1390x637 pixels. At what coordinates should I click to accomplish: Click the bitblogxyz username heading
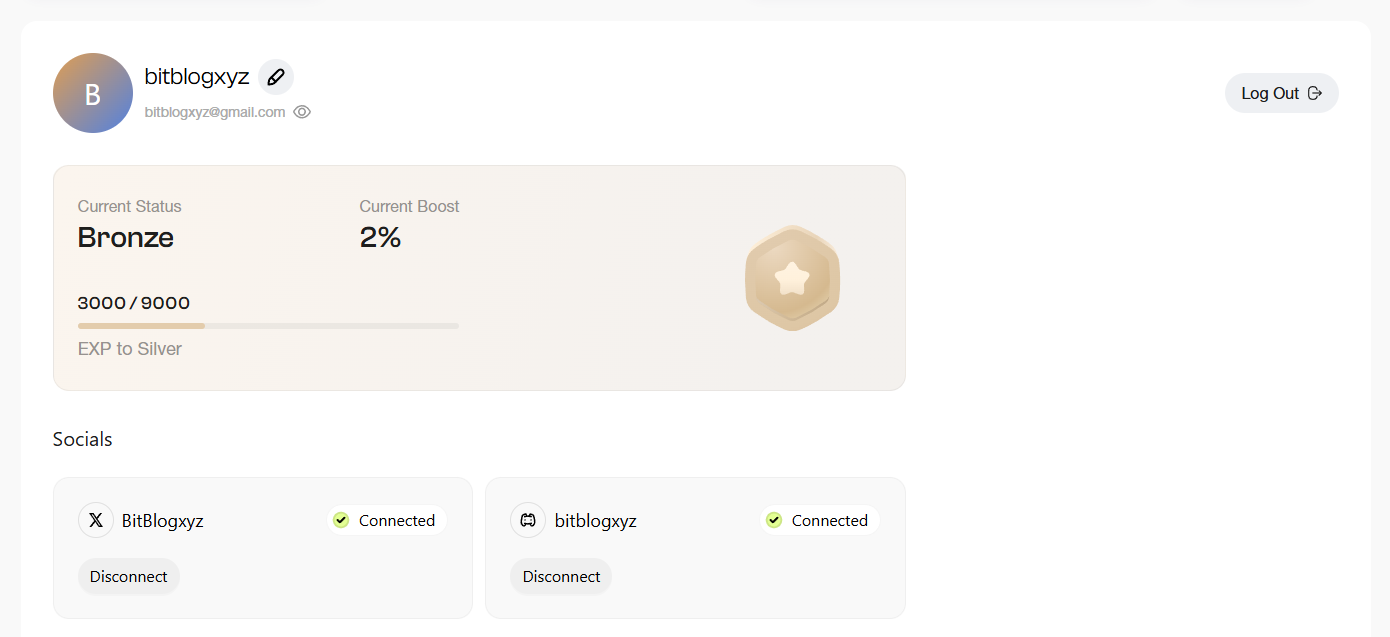click(197, 77)
